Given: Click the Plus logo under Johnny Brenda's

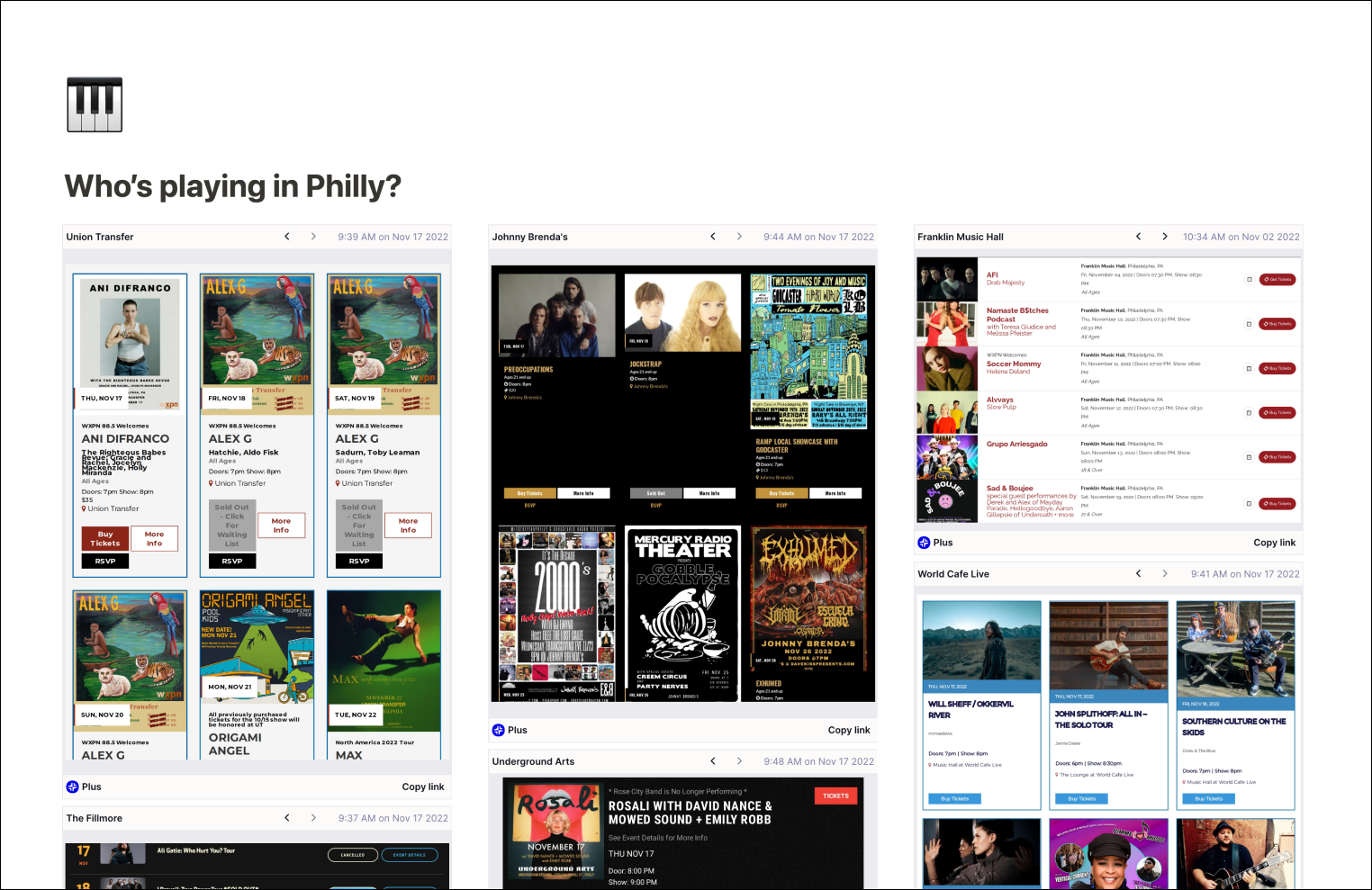Looking at the screenshot, I should click(x=499, y=730).
